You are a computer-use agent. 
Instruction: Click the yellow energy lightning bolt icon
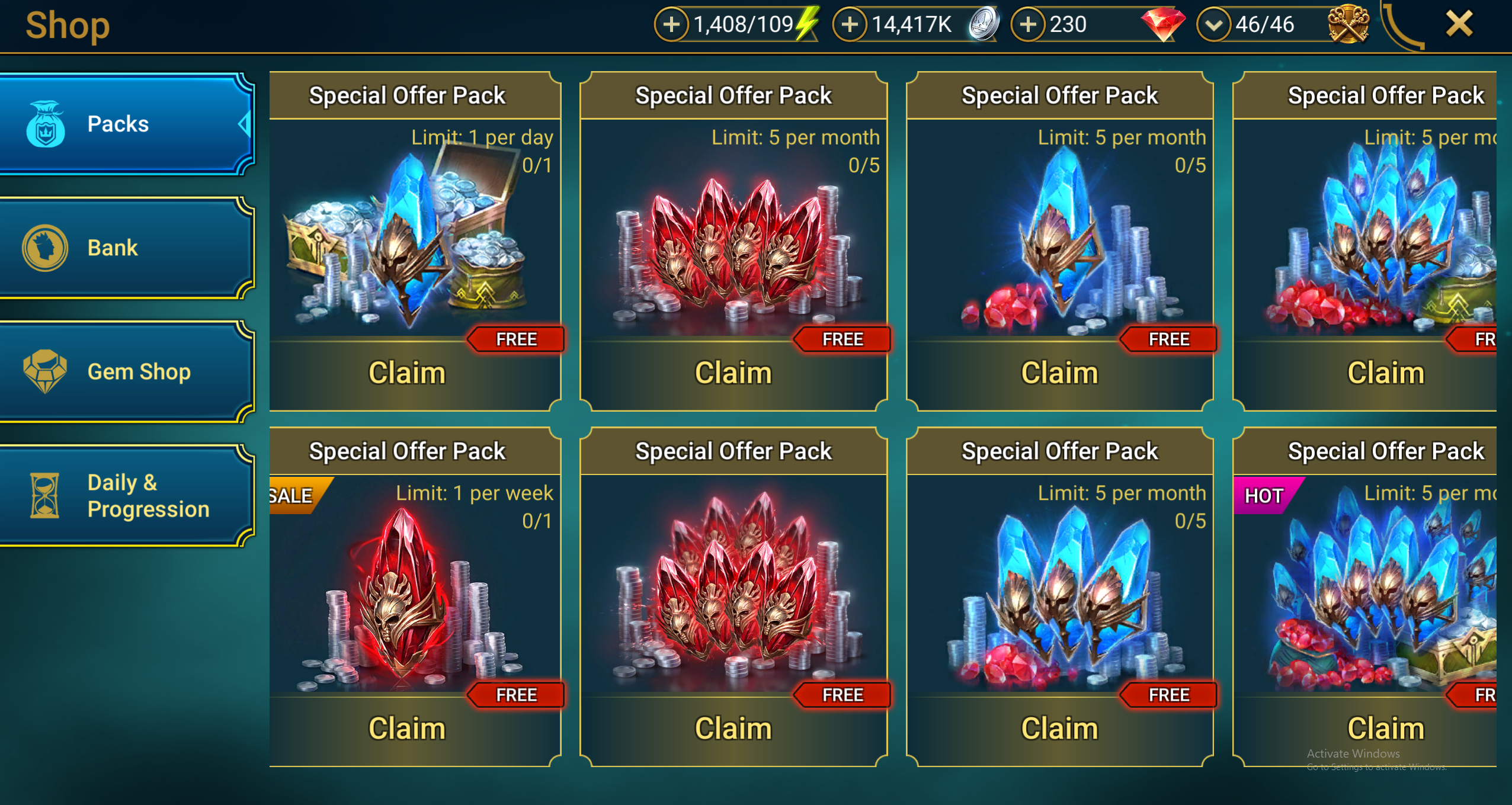coord(807,24)
